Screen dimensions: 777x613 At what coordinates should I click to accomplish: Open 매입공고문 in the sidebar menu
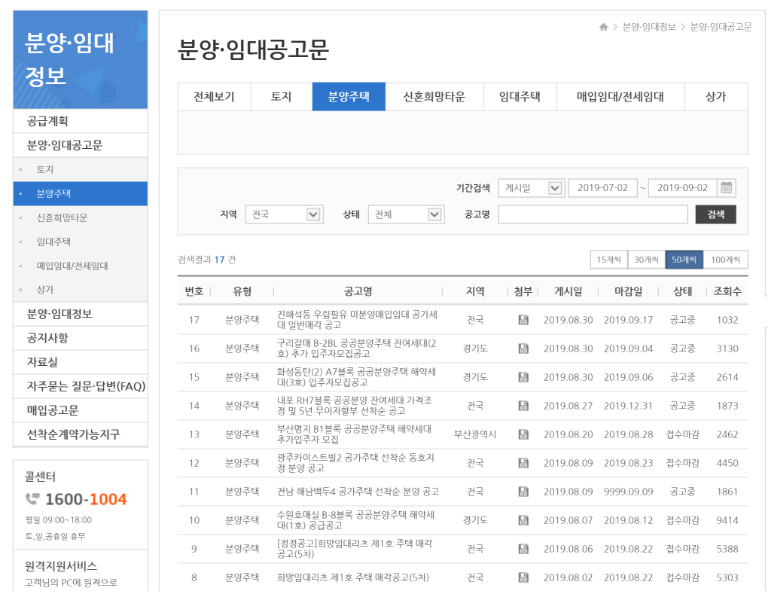click(x=80, y=410)
